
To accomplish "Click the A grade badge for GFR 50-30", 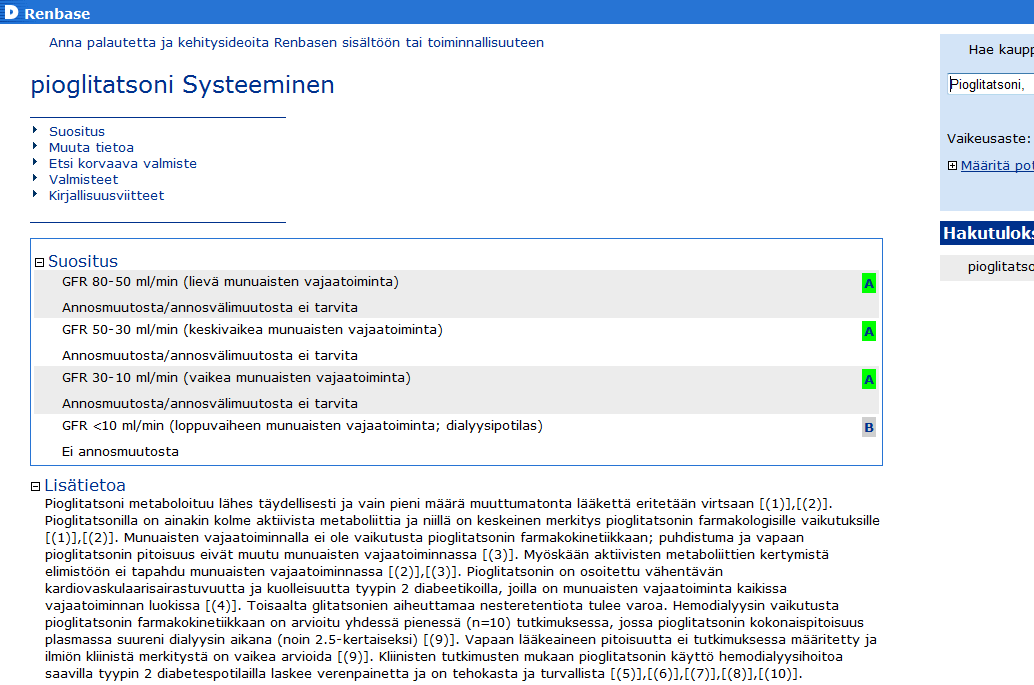I will 869,332.
